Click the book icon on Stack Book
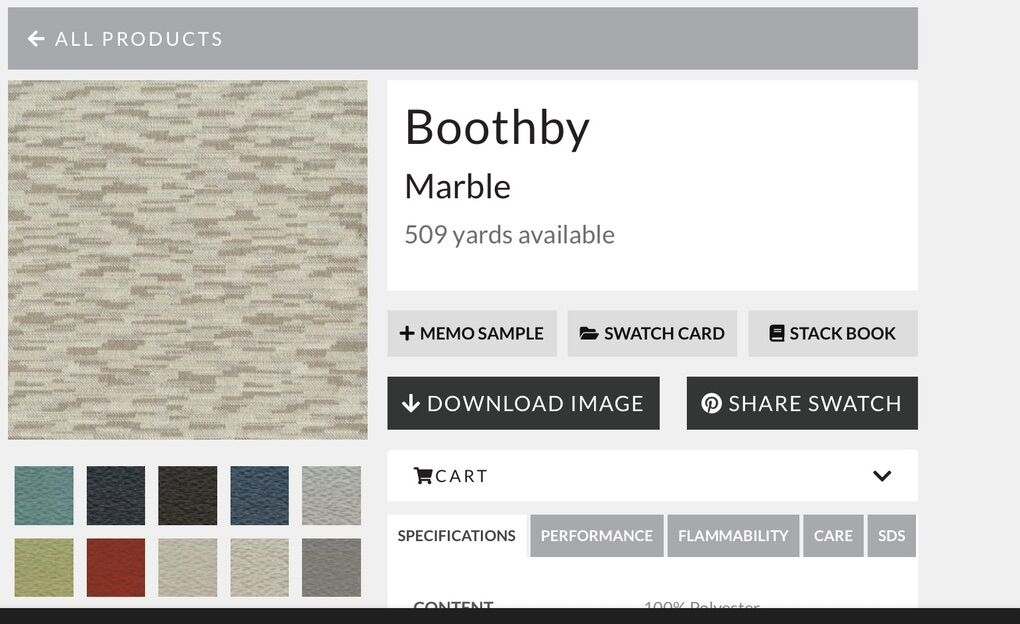Viewport: 1020px width, 624px height. click(x=775, y=333)
